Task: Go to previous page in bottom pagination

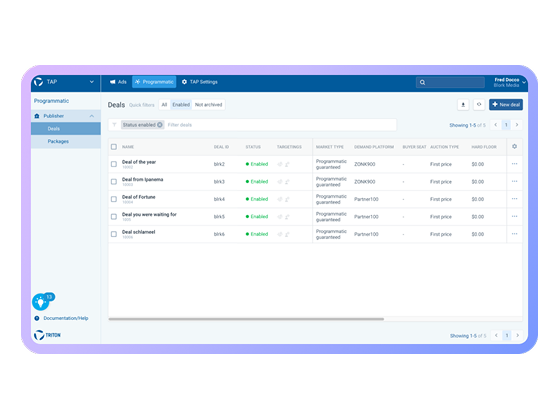Action: tap(496, 335)
